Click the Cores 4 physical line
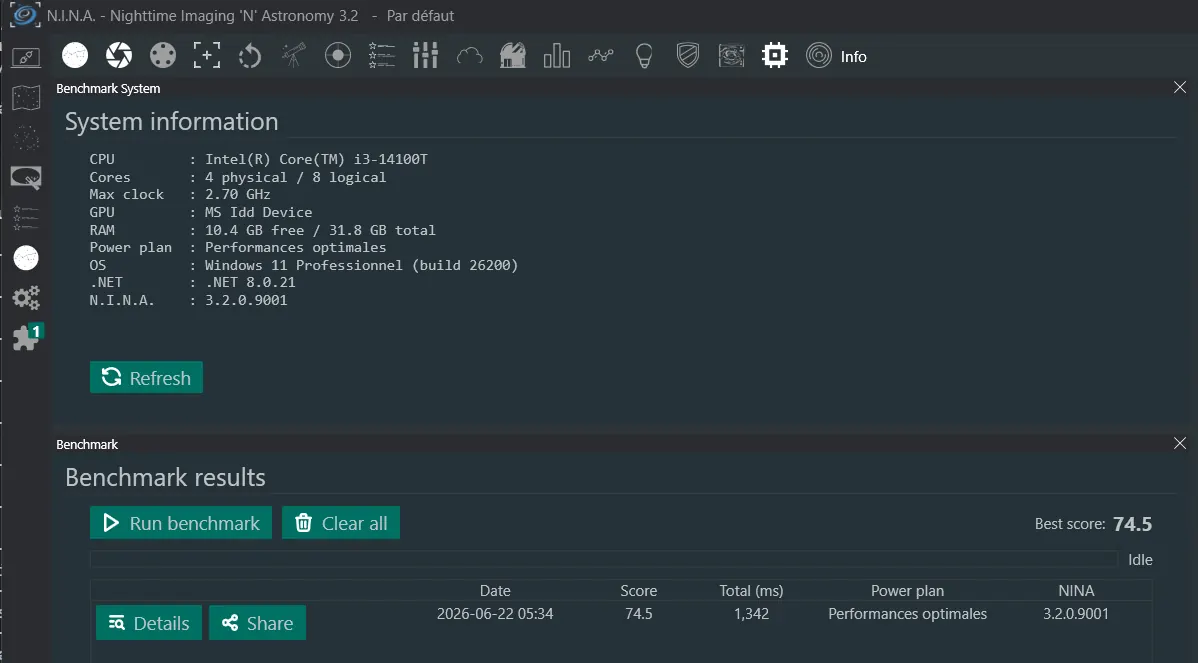Viewport: 1198px width, 663px height. [238, 177]
